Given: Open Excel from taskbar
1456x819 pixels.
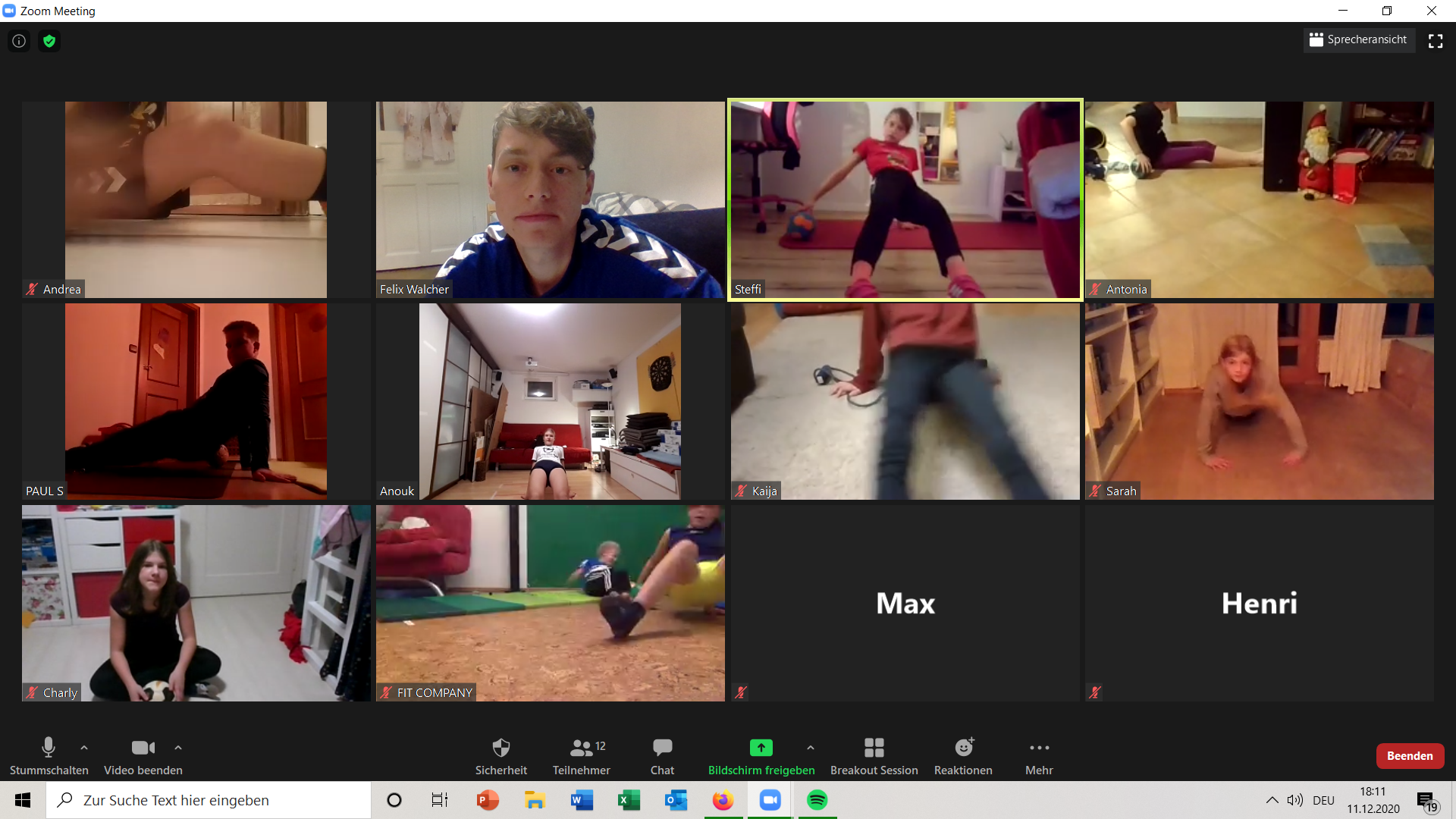Looking at the screenshot, I should (x=629, y=800).
